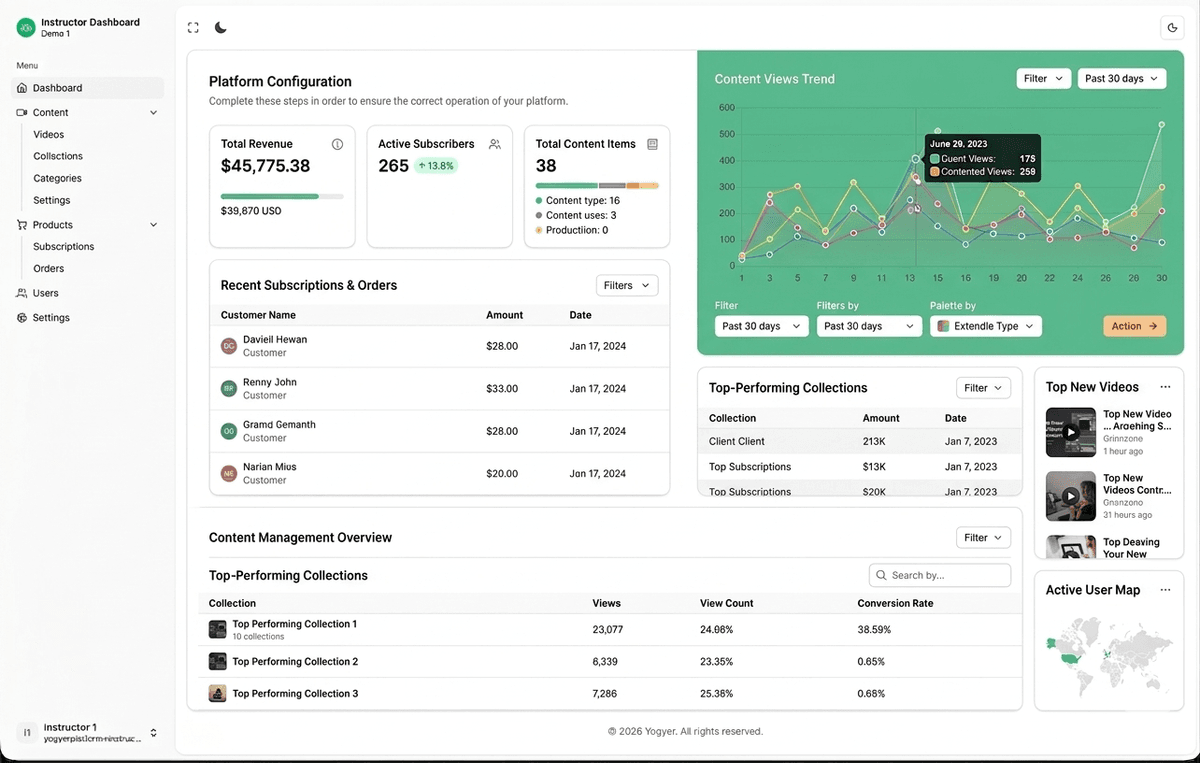Screen dimensions: 1200x763
Task: Open the Past 30 days dropdown on Content Views Trend
Action: 1121,78
